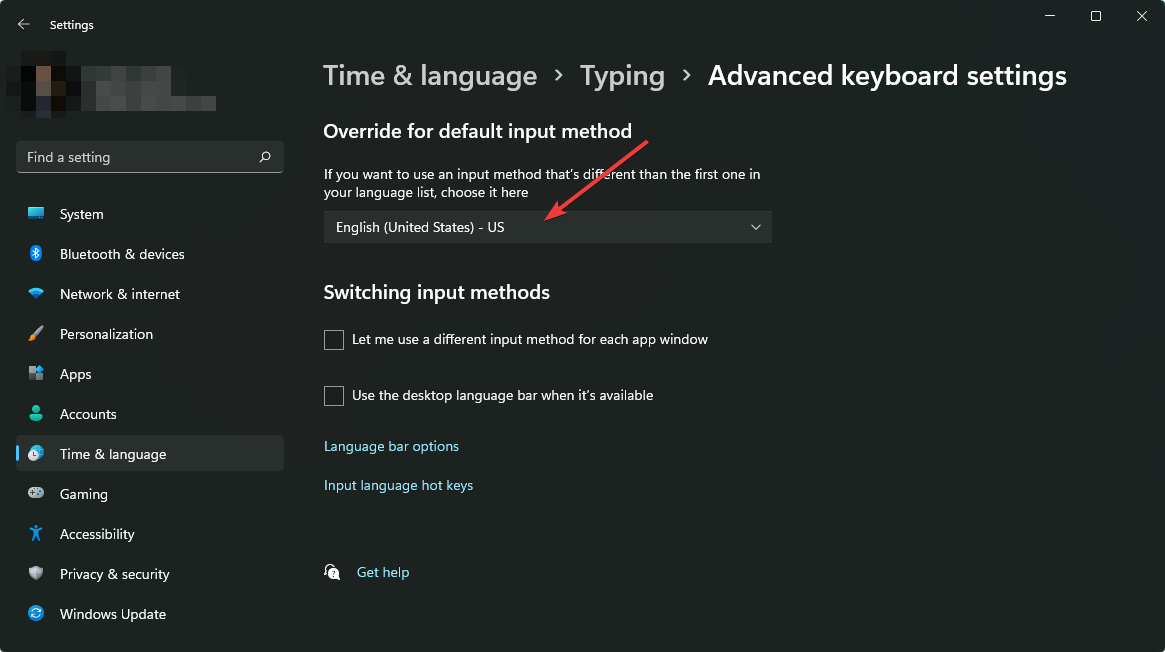Screen dimensions: 1165x652
Task: Close the Settings window
Action: click(1141, 16)
